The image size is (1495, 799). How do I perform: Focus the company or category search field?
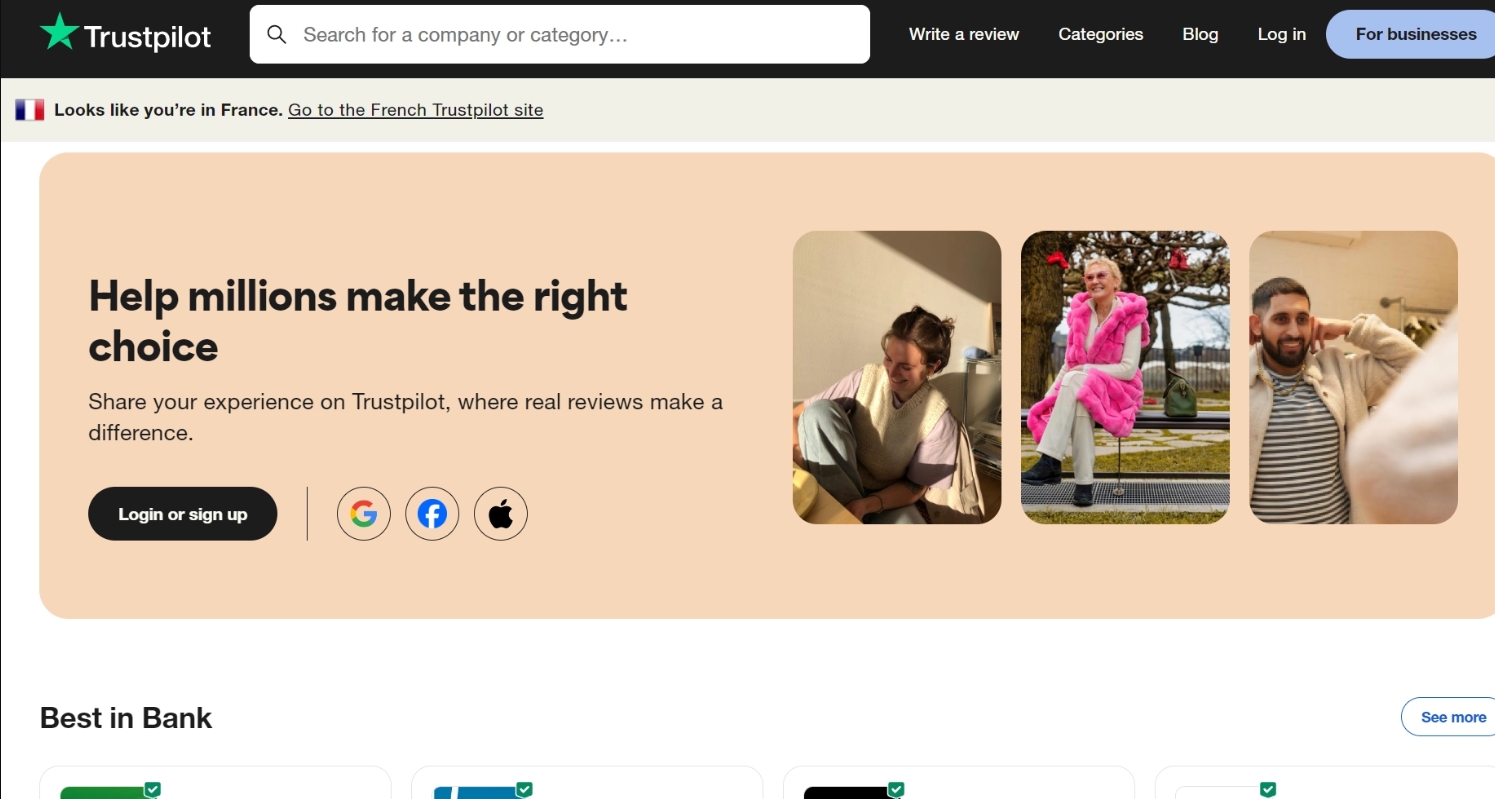[x=560, y=35]
